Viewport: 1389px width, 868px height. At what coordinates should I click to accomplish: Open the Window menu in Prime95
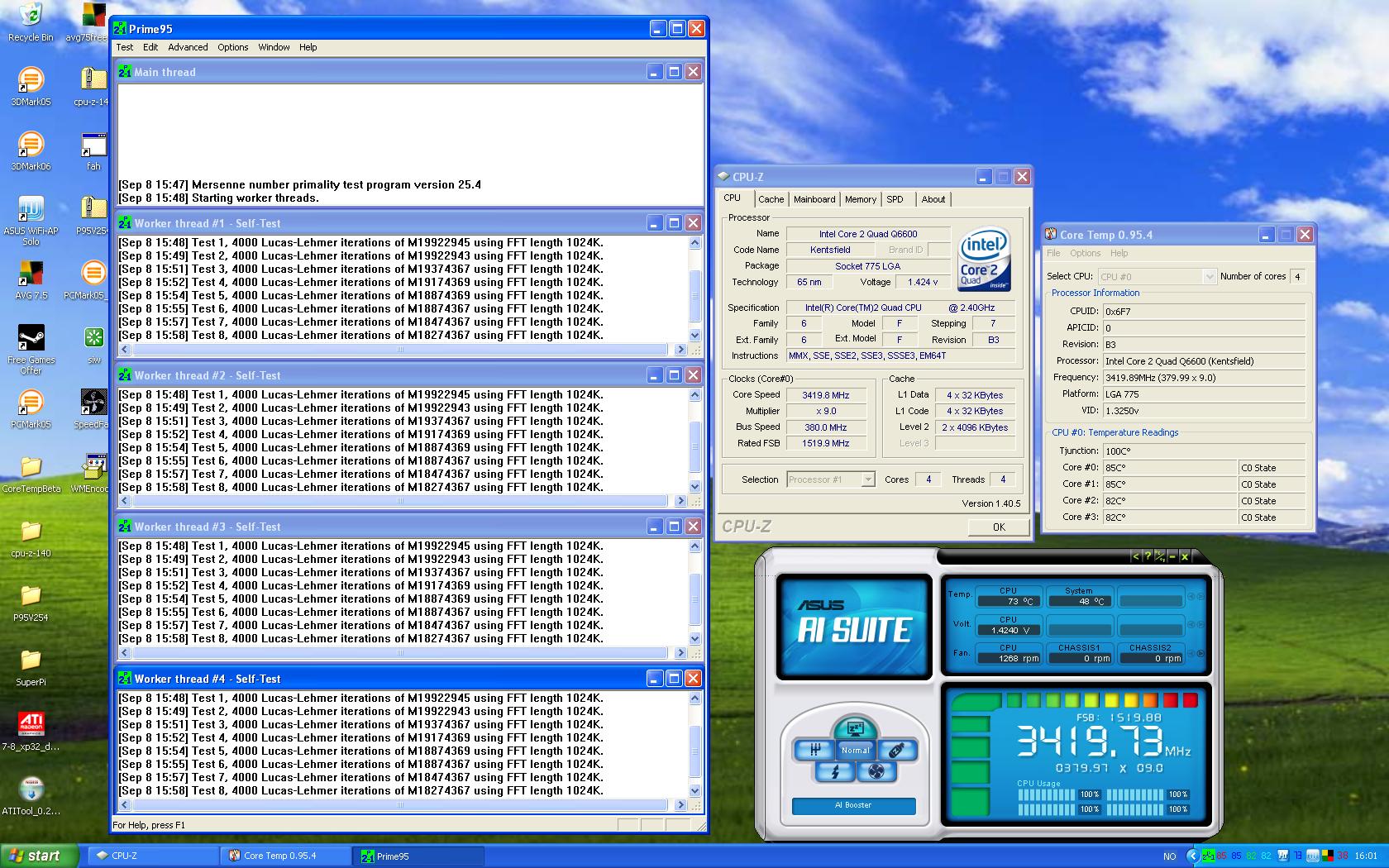tap(274, 47)
